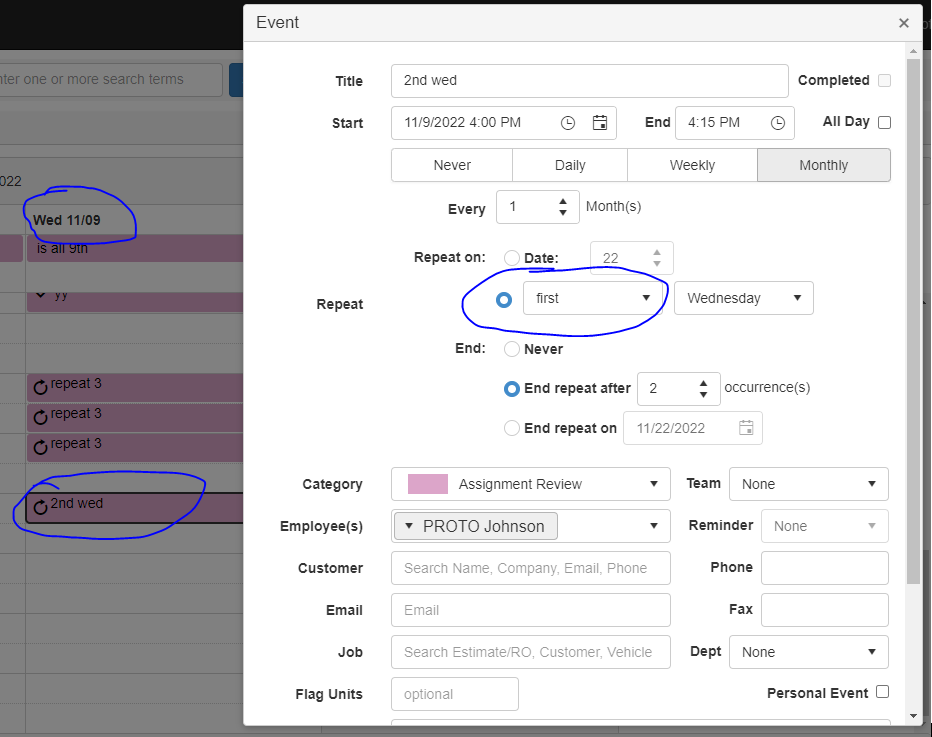Screen dimensions: 932x737
Task: Increase the repeat Date value
Action: tap(657, 253)
